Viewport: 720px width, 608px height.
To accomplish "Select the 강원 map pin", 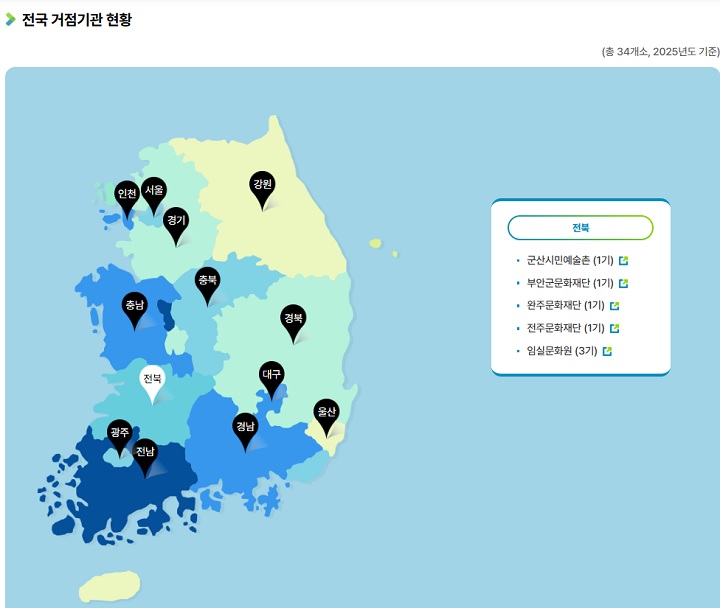I will coord(262,185).
